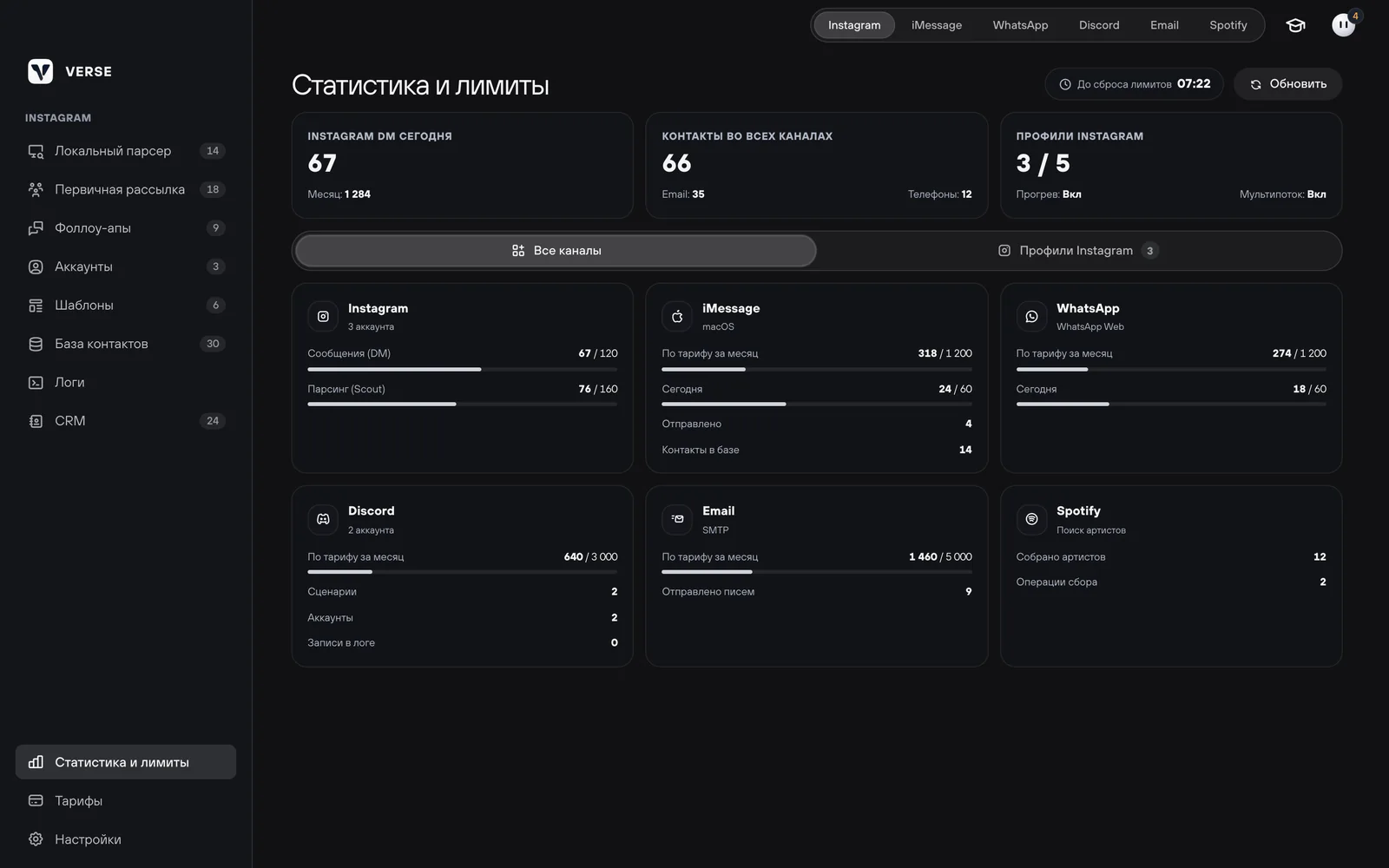
Task: Click the База контактов database icon
Action: pos(36,344)
